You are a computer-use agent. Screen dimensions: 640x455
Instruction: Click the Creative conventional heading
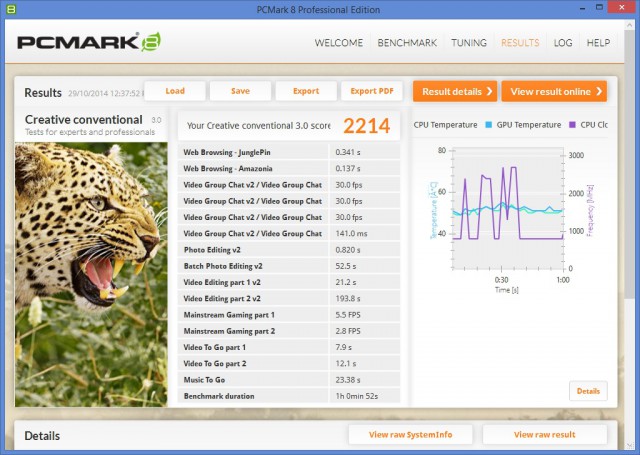click(84, 120)
